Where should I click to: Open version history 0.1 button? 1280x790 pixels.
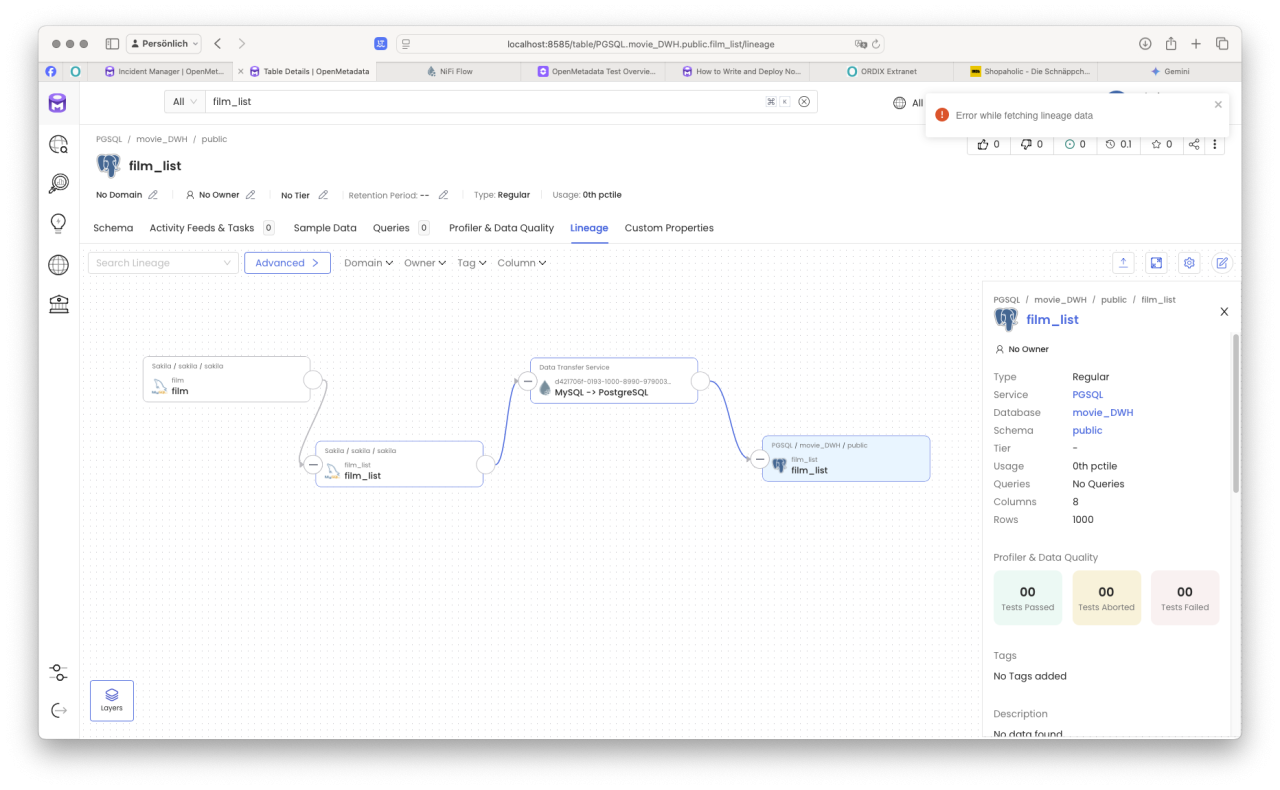click(x=1118, y=144)
